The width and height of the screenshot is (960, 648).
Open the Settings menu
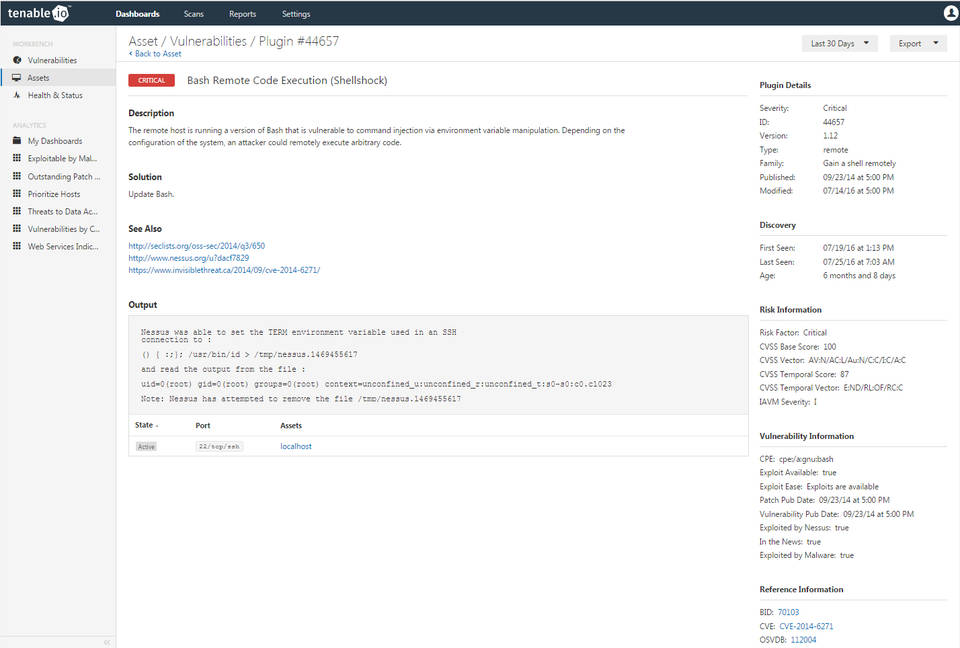tap(296, 14)
